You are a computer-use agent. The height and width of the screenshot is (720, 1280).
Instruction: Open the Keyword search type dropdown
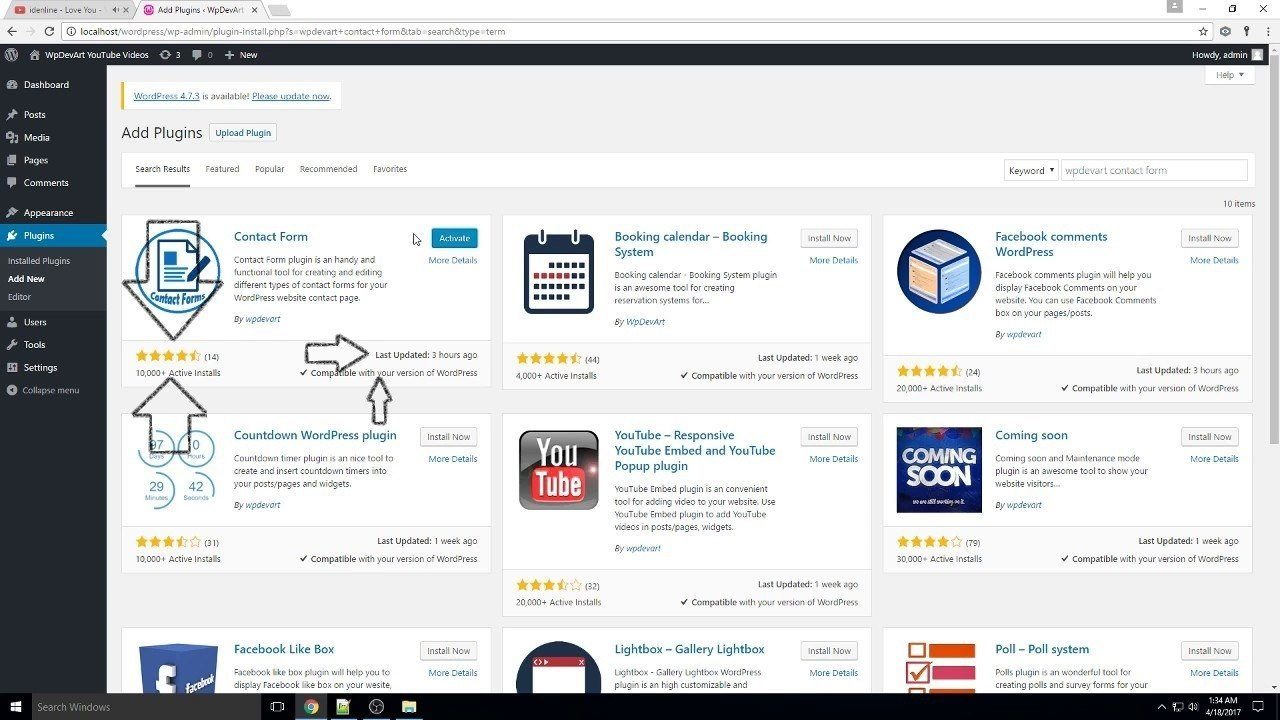coord(1030,170)
